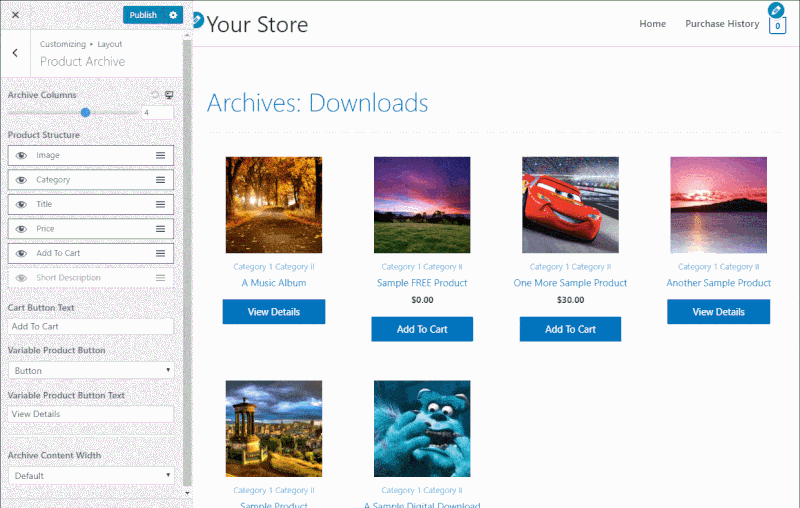Click the pink sunset lake thumbnail
Viewport: 800px width, 508px height.
click(x=718, y=205)
